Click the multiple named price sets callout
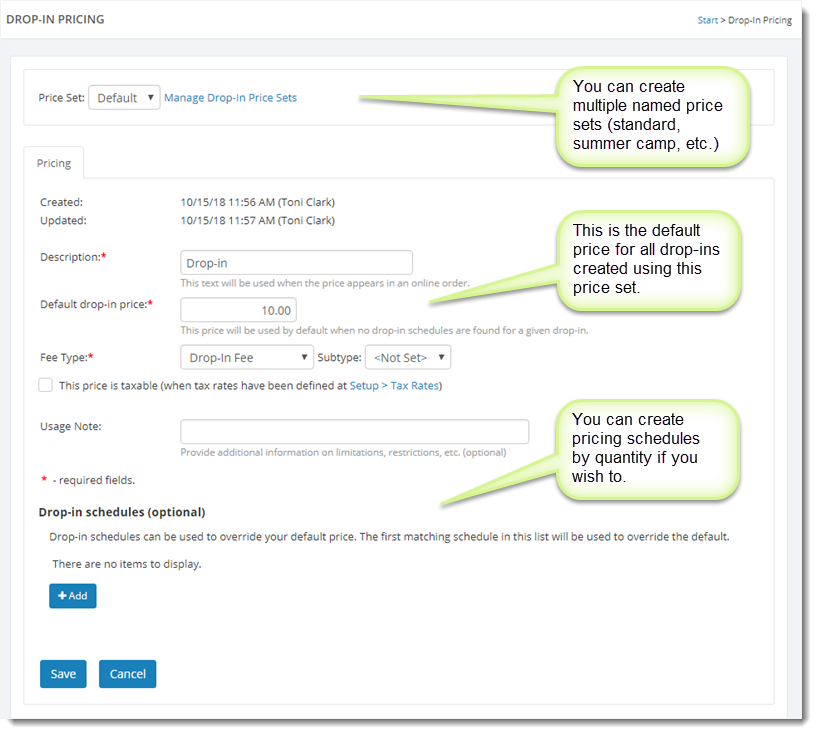Image resolution: width=817 pixels, height=734 pixels. (652, 116)
